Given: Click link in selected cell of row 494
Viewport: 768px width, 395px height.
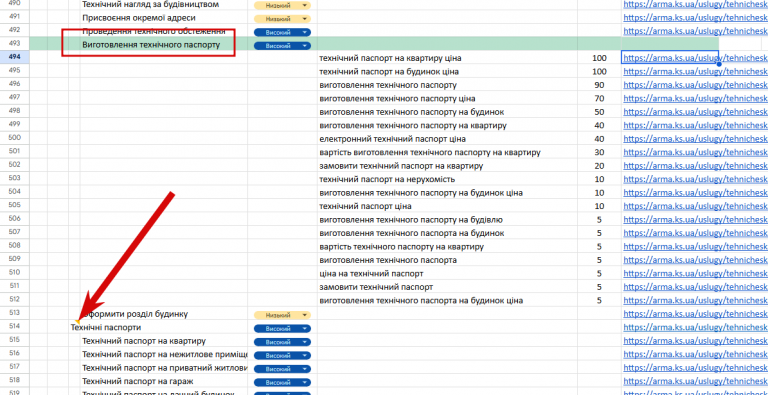Looking at the screenshot, I should (695, 58).
